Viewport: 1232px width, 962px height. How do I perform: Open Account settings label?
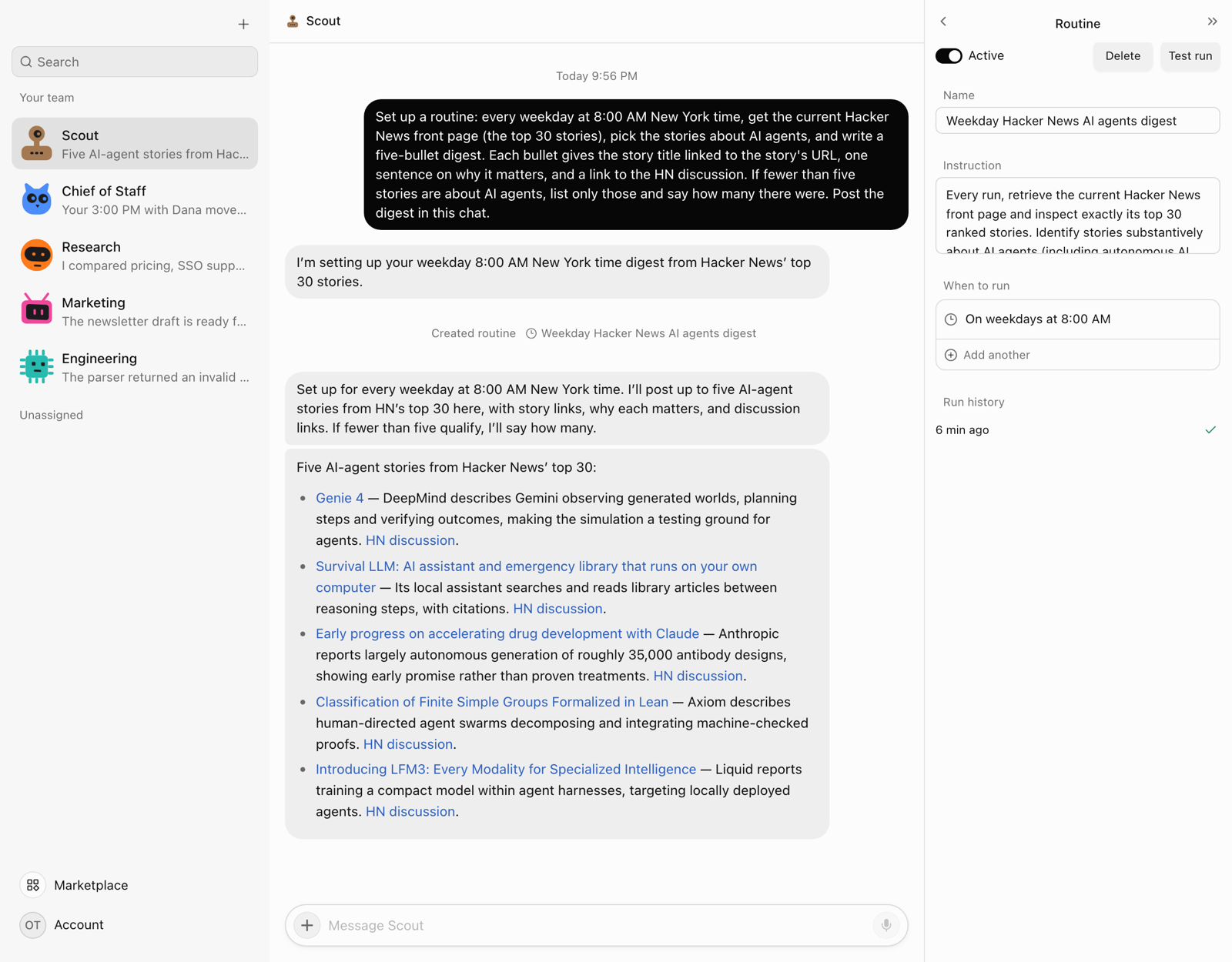coord(79,925)
